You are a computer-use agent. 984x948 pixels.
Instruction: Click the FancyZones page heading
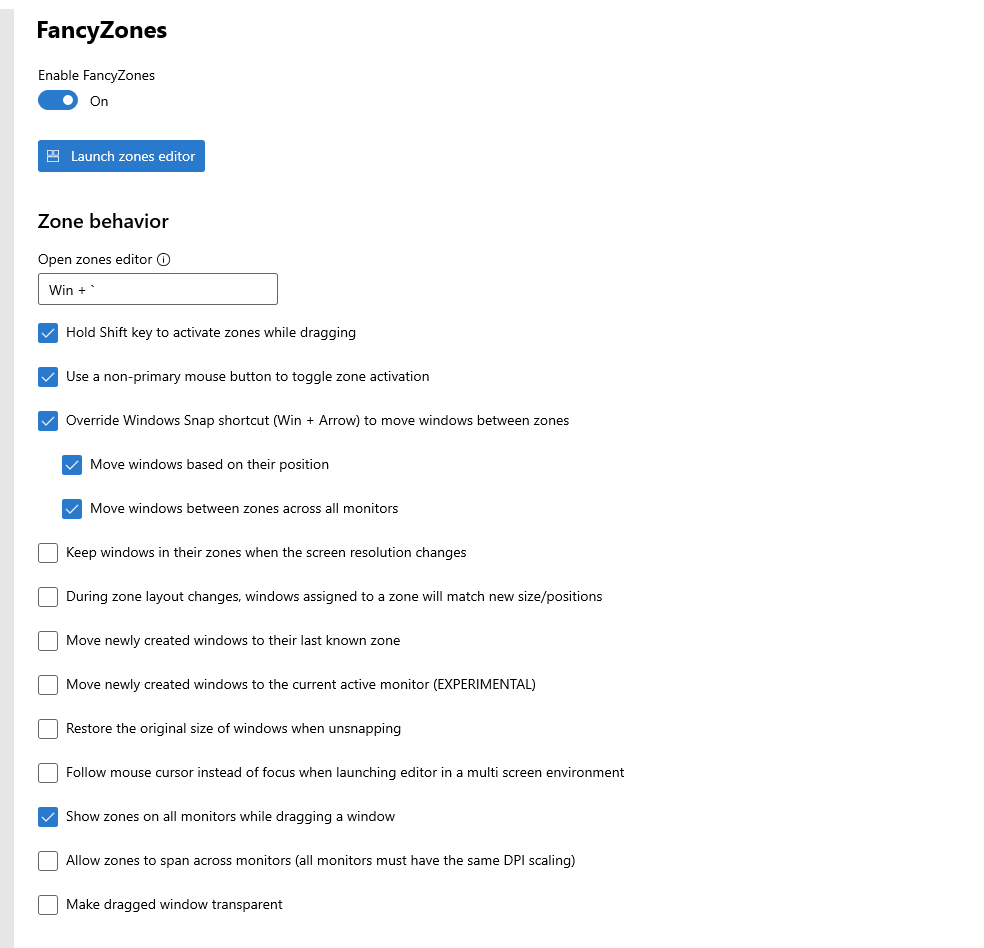(x=101, y=30)
